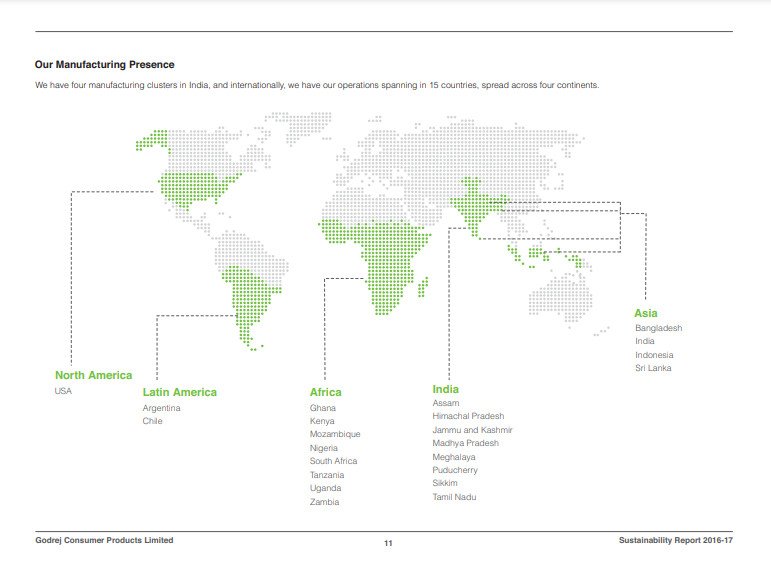
Task: Click 'Mozambique' in the Africa list
Action: [x=335, y=434]
